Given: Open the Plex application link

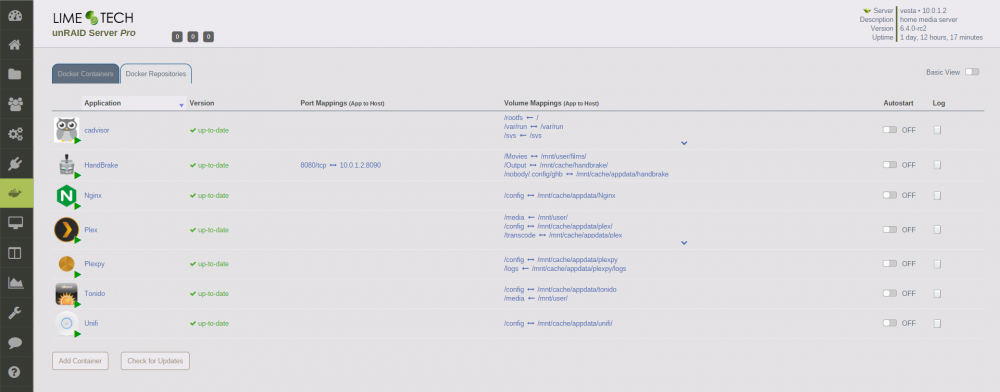Looking at the screenshot, I should 91,229.
